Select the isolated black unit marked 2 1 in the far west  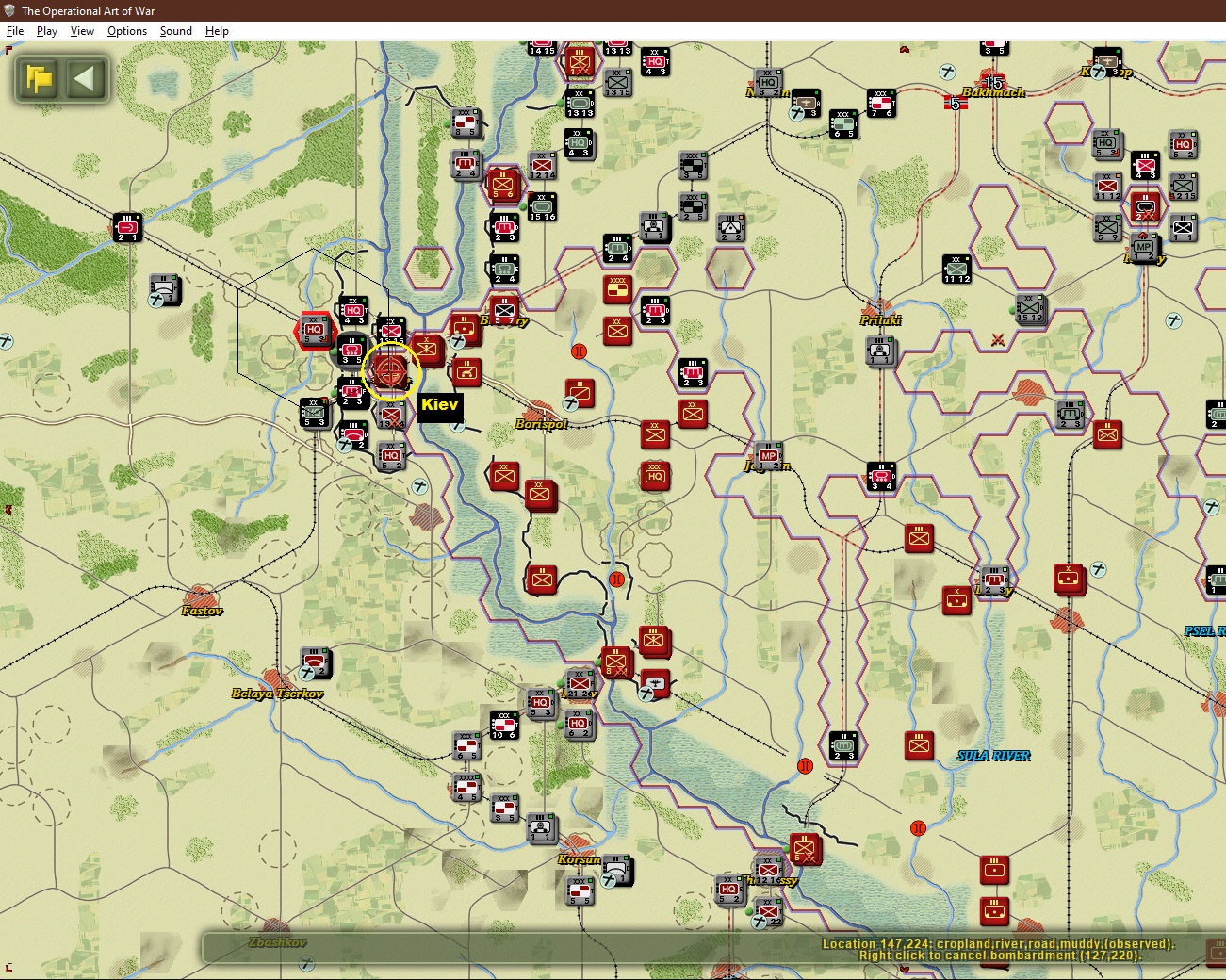(x=127, y=227)
